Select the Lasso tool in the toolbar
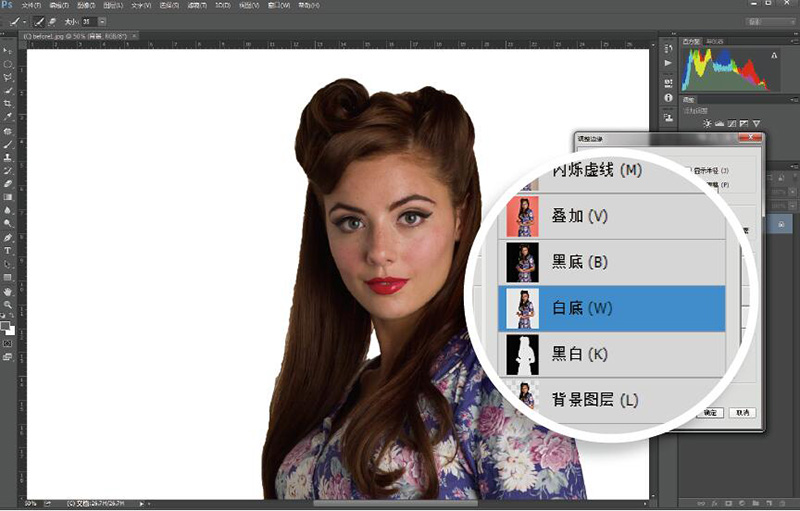The width and height of the screenshot is (800, 511). [x=7, y=76]
